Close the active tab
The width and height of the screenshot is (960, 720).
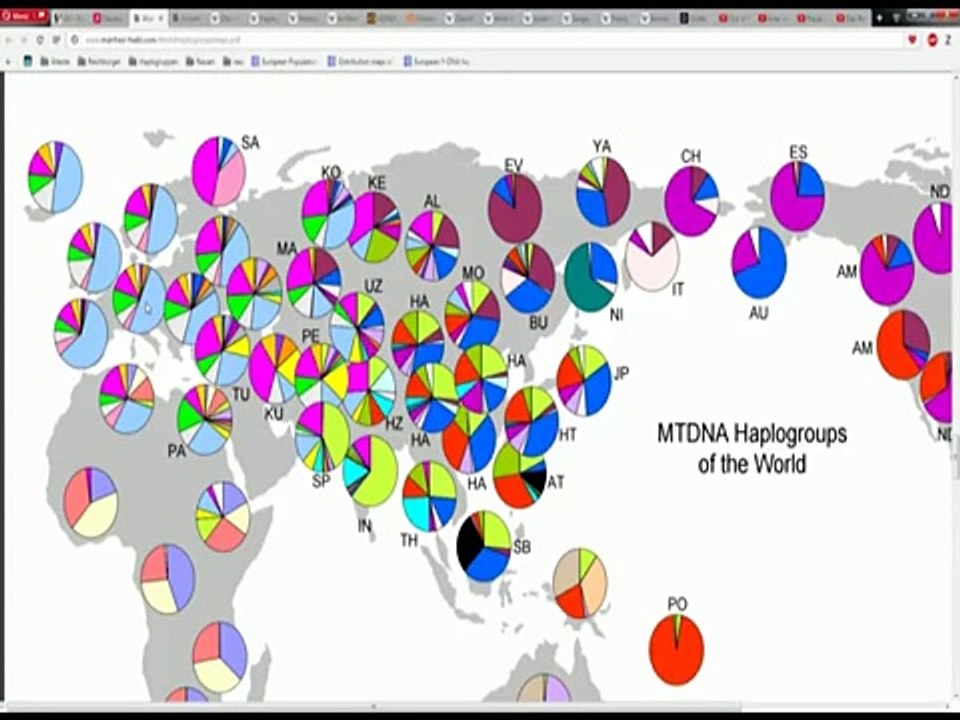click(x=162, y=18)
